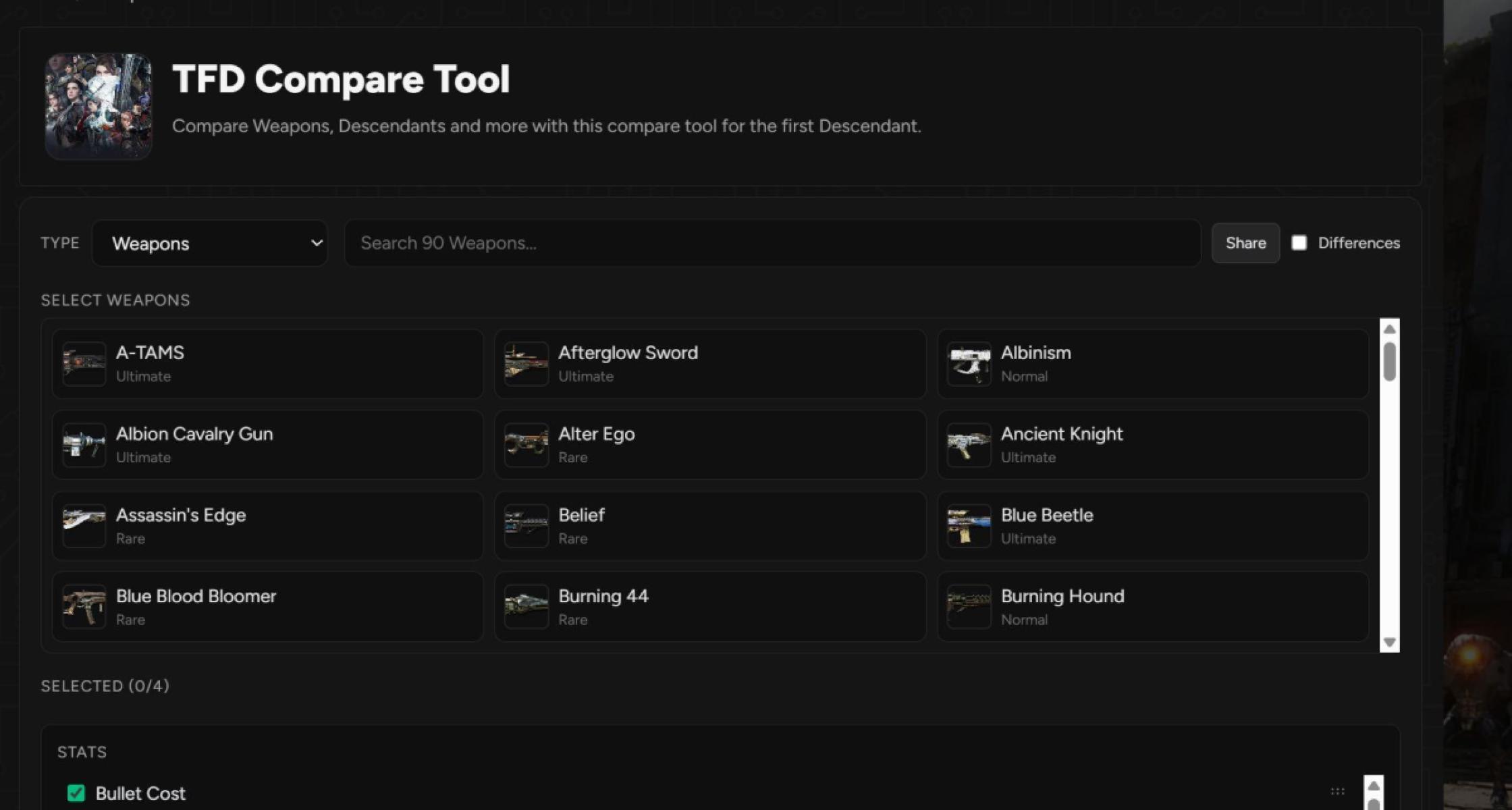This screenshot has width=1512, height=810.
Task: Click the Burning Hound weapon icon
Action: (969, 606)
